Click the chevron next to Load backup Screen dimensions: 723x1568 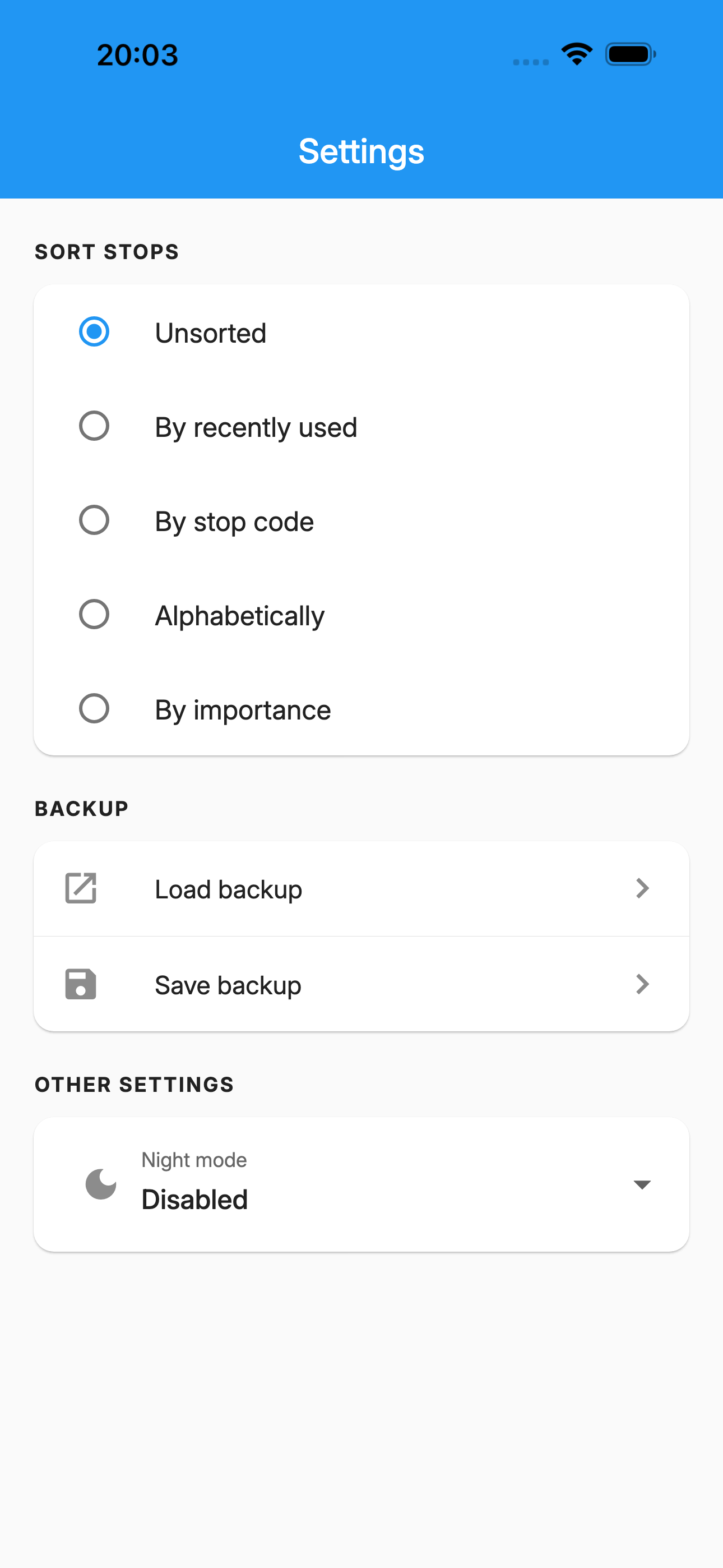click(x=642, y=888)
